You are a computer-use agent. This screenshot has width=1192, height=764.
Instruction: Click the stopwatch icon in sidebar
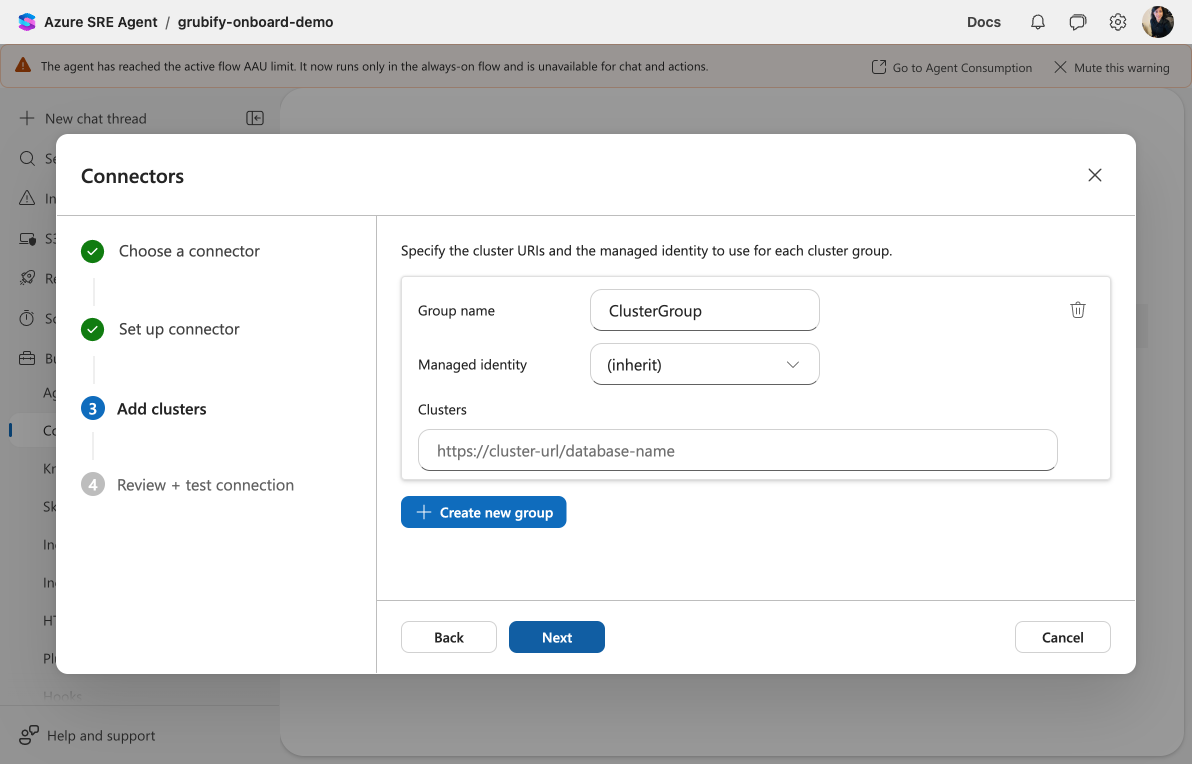coord(27,318)
